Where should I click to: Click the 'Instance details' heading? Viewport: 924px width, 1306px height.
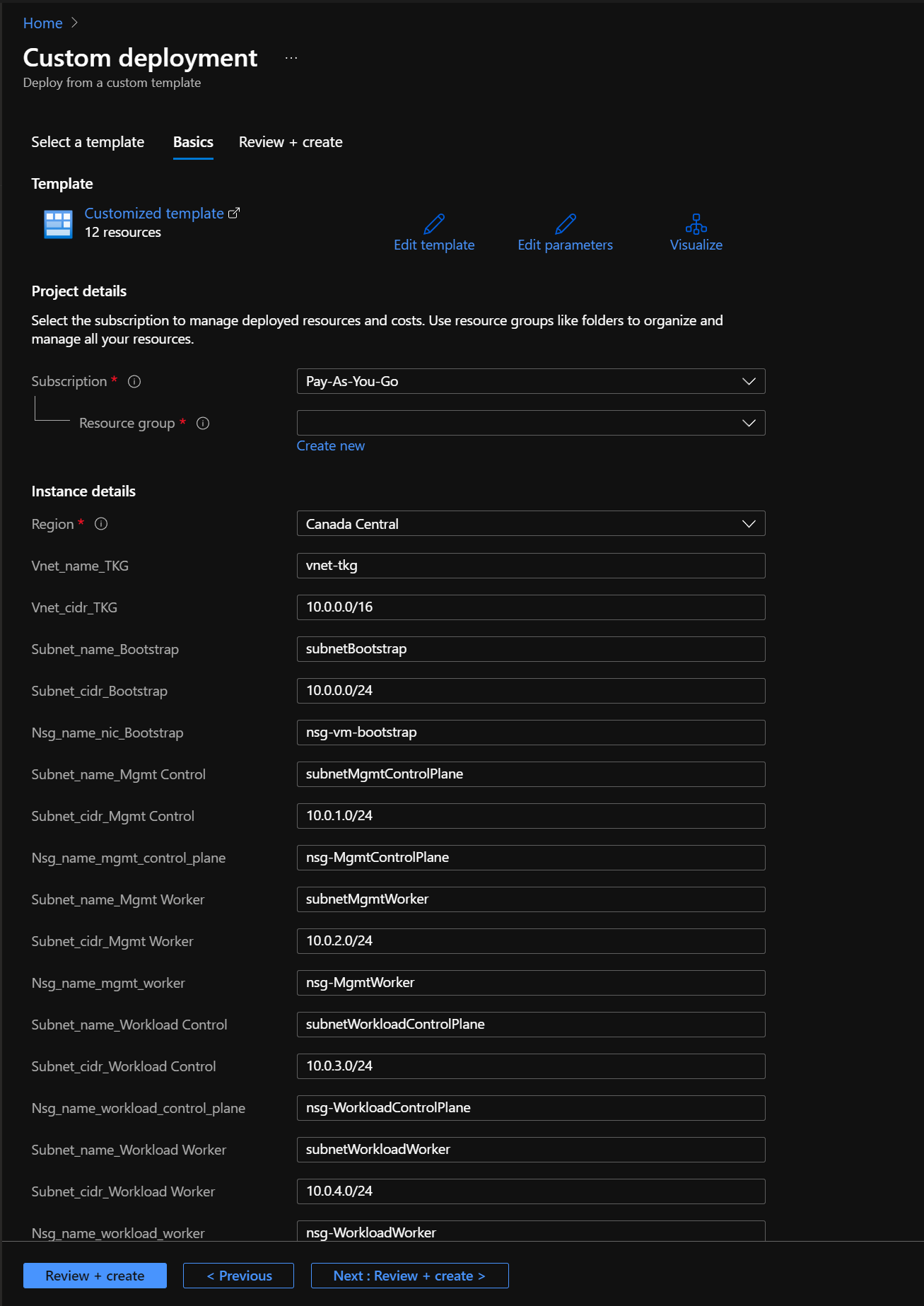point(83,491)
